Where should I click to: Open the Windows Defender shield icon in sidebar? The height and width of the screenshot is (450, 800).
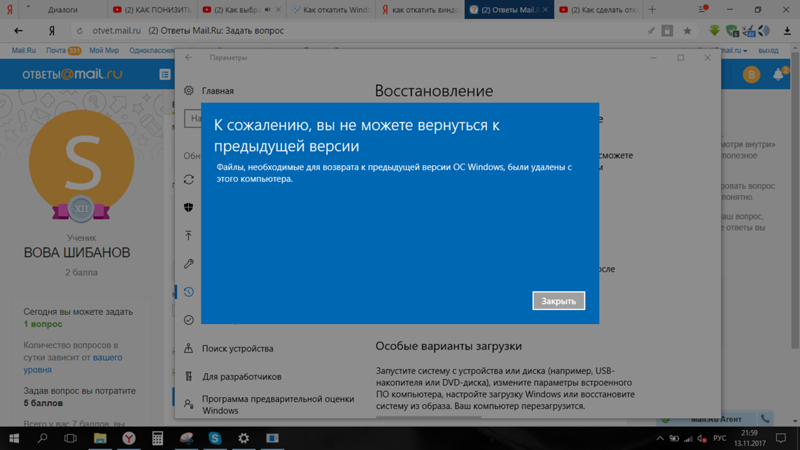(189, 208)
